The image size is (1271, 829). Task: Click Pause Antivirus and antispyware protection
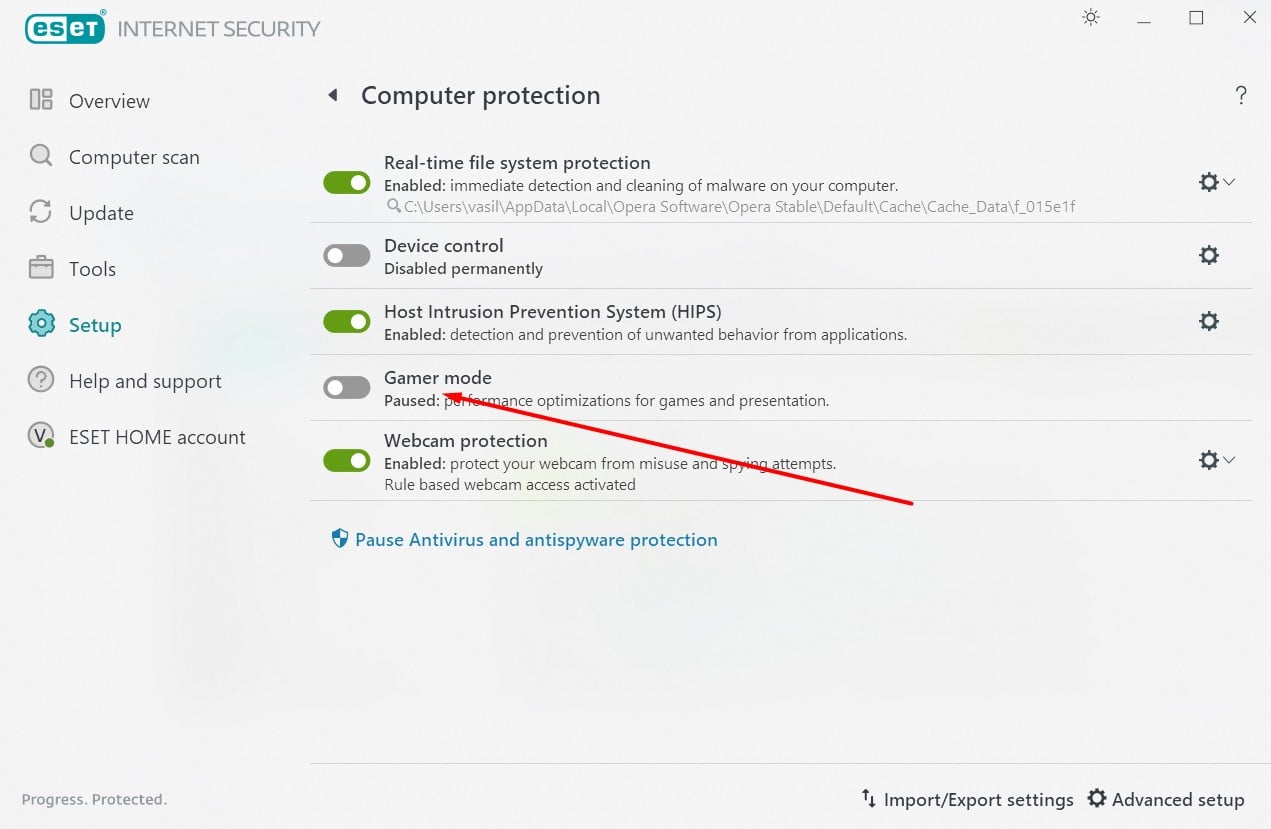click(x=536, y=540)
